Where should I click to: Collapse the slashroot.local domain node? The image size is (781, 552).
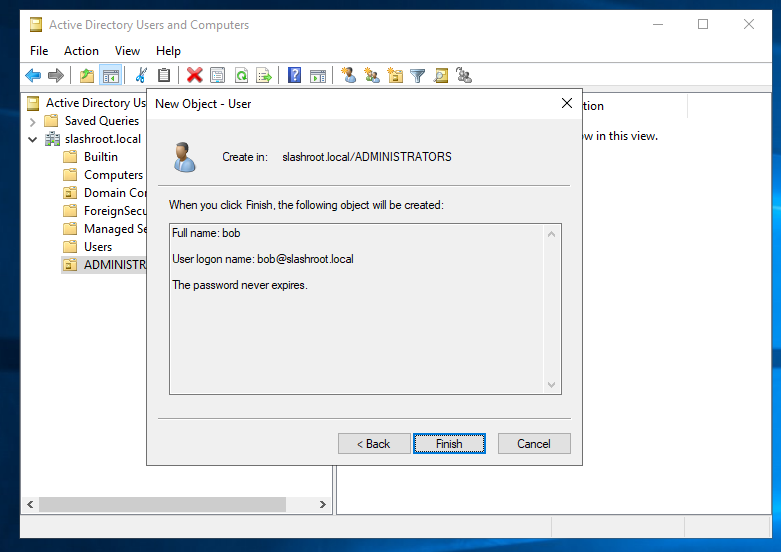33,139
